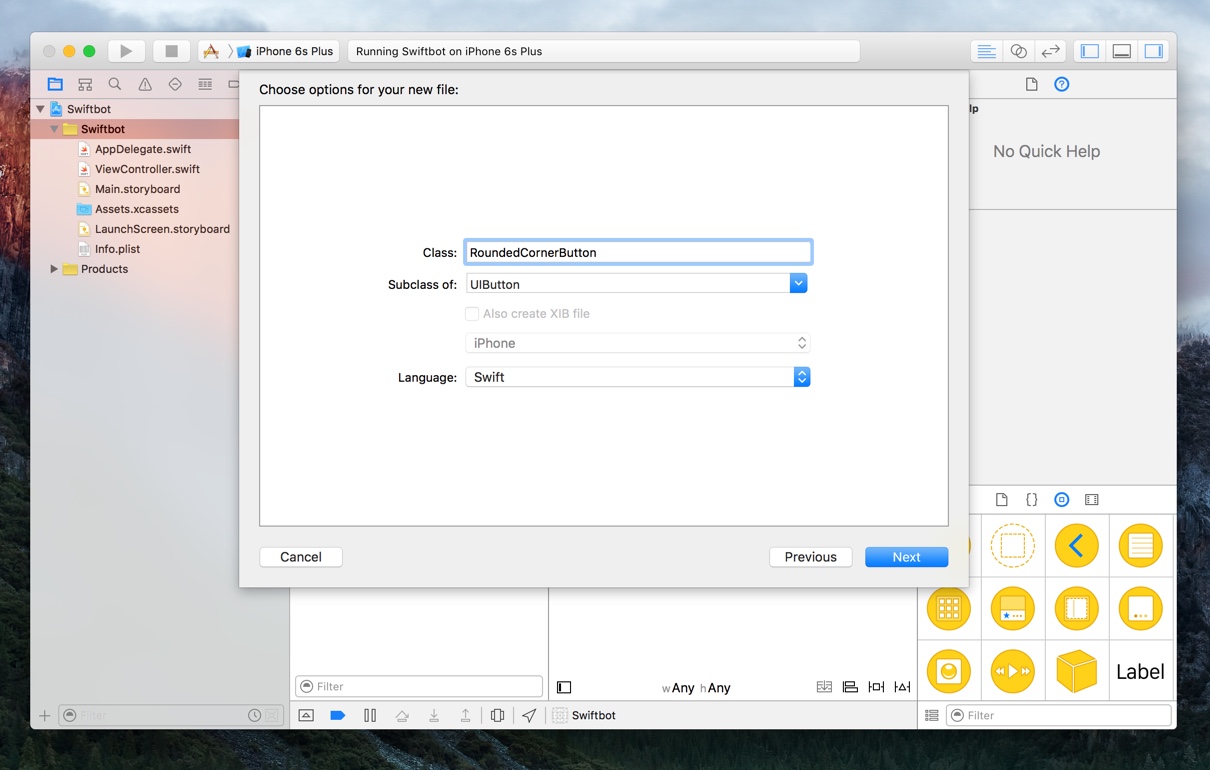Screen dimensions: 1210x770
Task: Open the Issue navigator warning icon
Action: tap(145, 84)
